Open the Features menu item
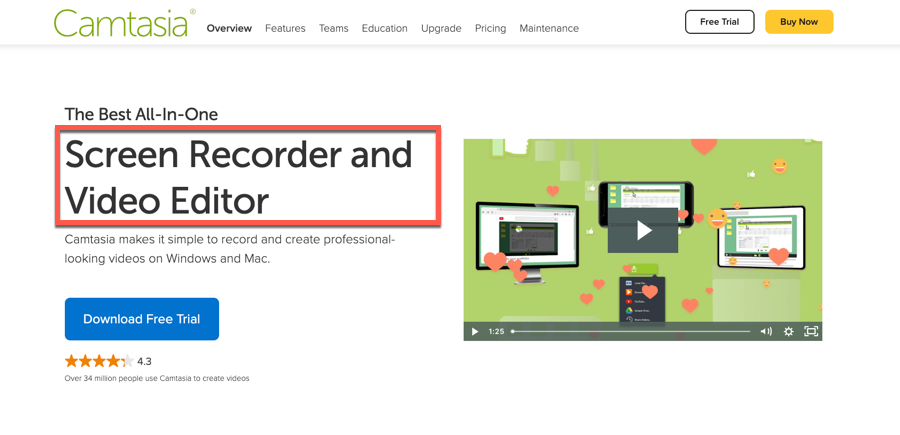Viewport: 900px width, 435px height. [x=285, y=28]
